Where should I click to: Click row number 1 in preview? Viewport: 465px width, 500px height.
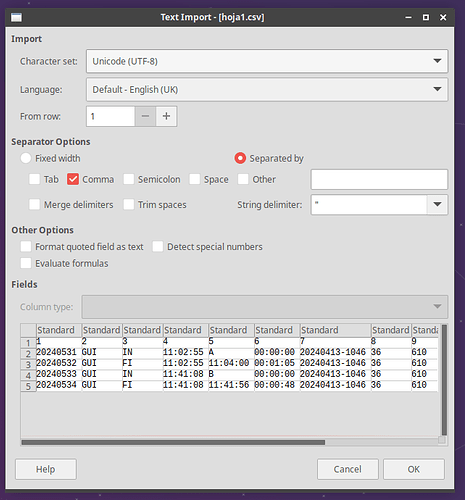pyautogui.click(x=28, y=342)
